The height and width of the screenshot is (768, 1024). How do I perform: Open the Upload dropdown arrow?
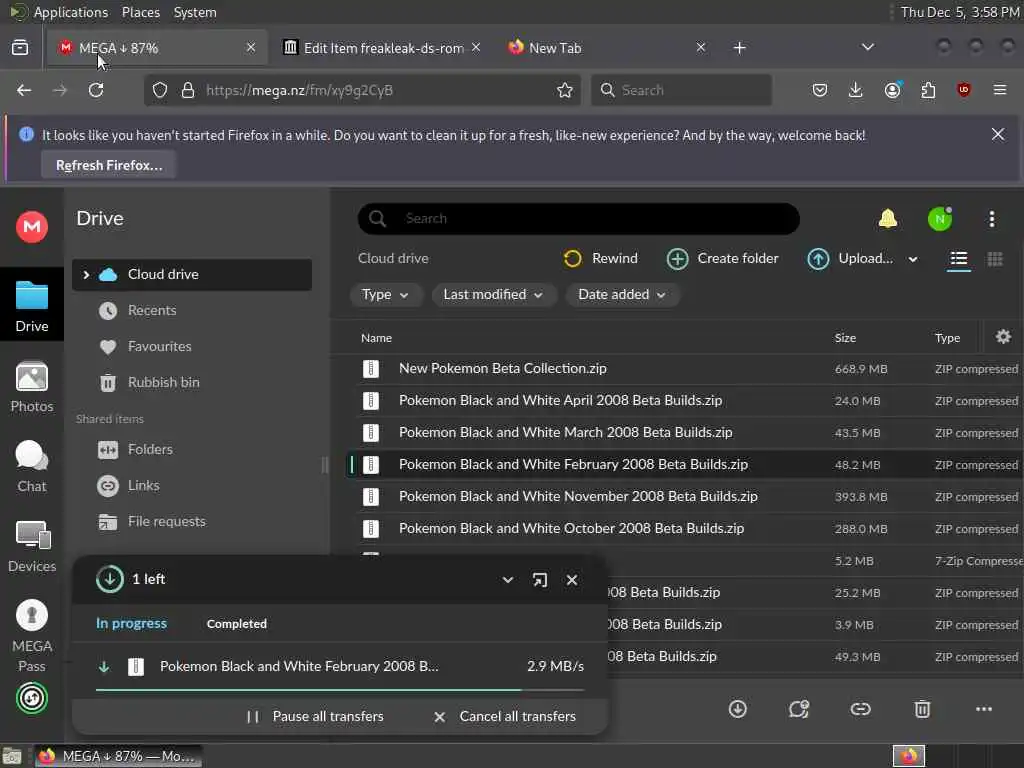click(913, 259)
